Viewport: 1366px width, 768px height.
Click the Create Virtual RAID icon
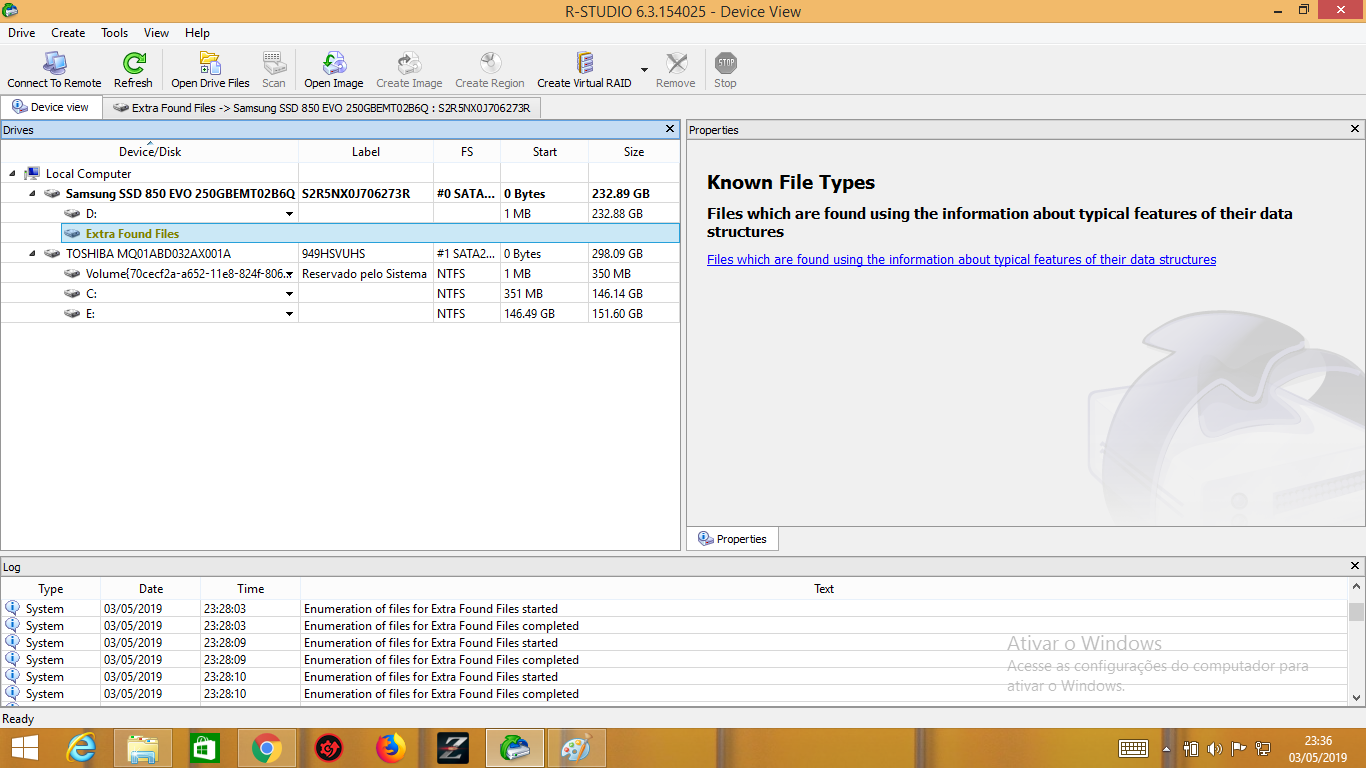pos(584,70)
